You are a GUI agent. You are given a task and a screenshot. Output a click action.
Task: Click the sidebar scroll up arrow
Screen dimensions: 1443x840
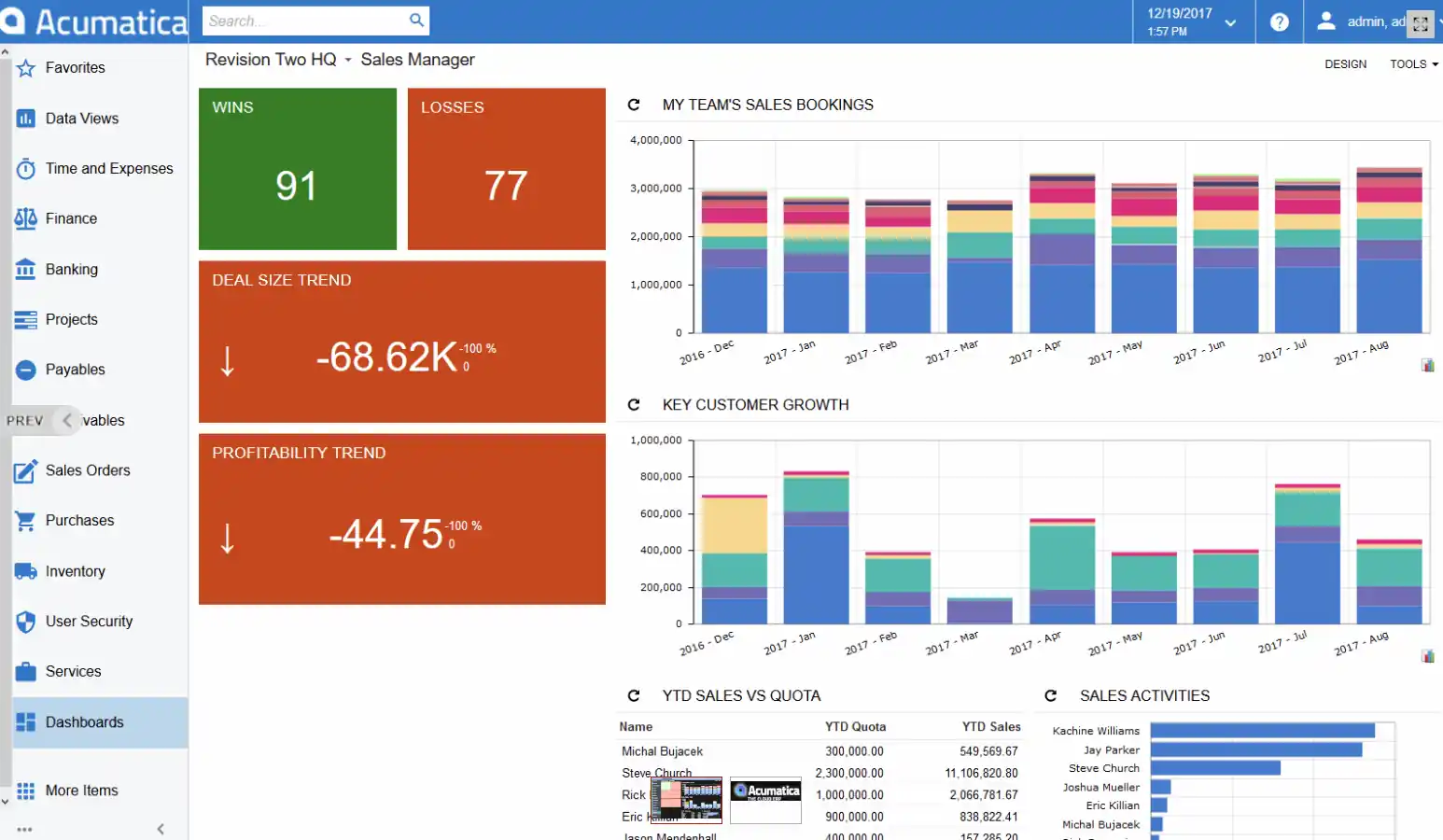(x=5, y=52)
